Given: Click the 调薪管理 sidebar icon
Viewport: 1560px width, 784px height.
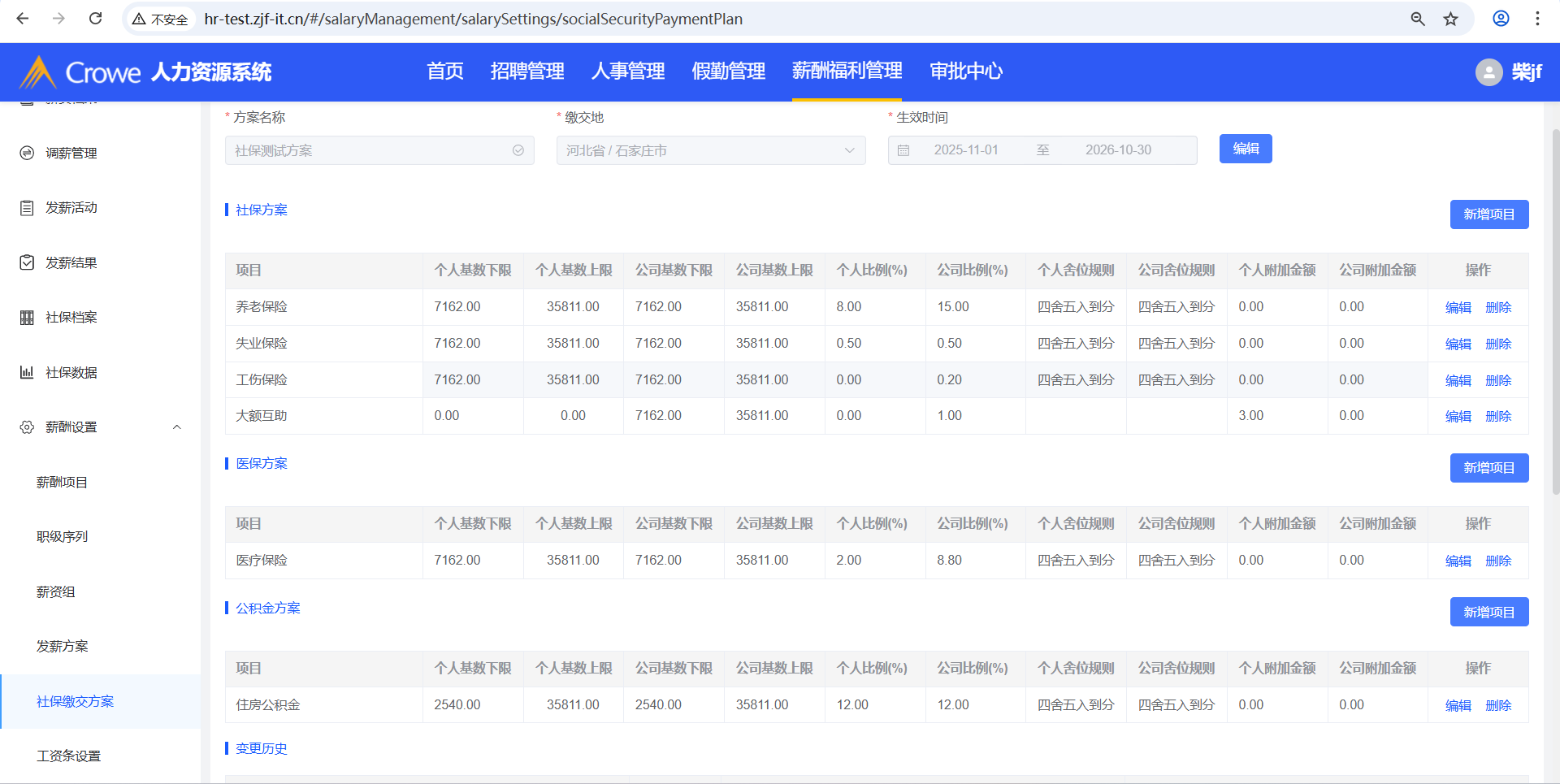Looking at the screenshot, I should tap(27, 153).
